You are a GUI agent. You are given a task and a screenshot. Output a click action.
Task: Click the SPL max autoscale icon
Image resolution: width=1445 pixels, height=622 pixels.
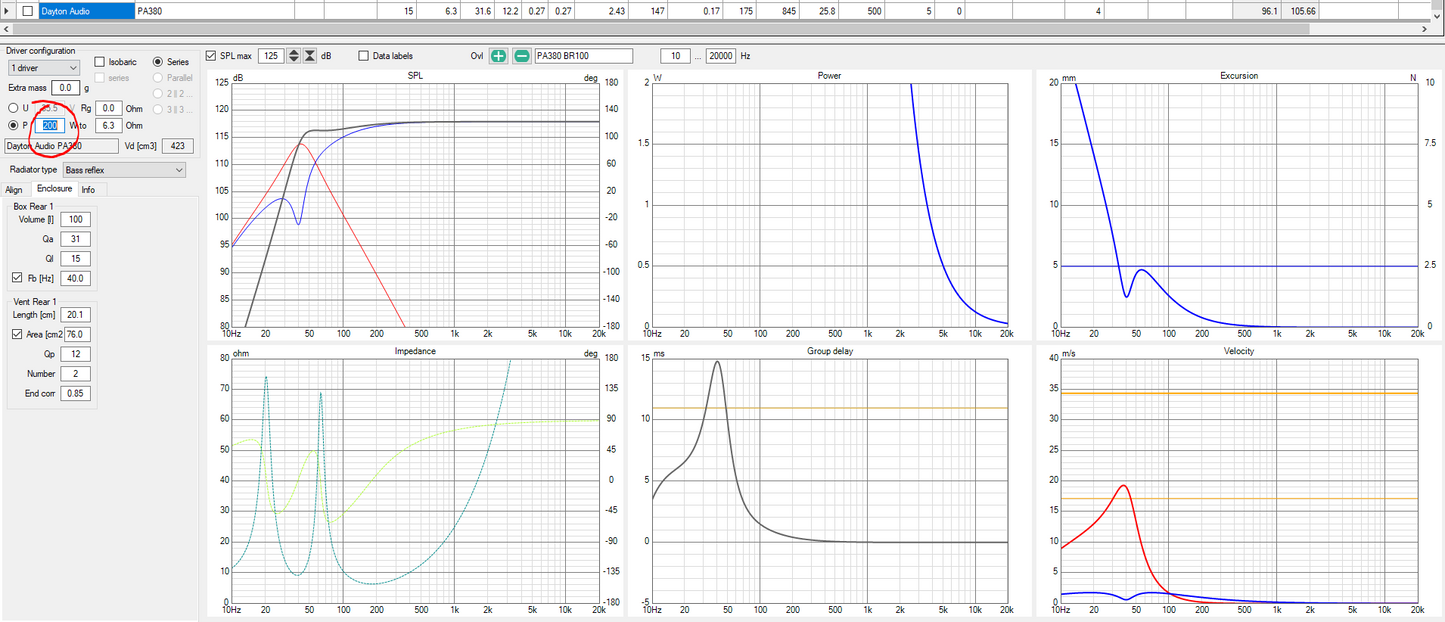310,56
